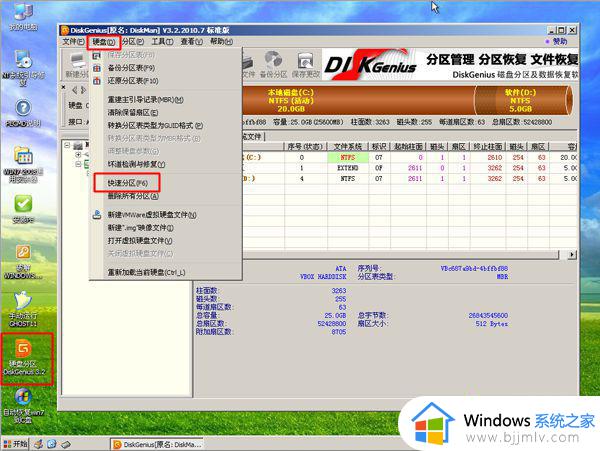This screenshot has width=600, height=451.
Task: Click the 终止柱面 column header
Action: pyautogui.click(x=488, y=147)
